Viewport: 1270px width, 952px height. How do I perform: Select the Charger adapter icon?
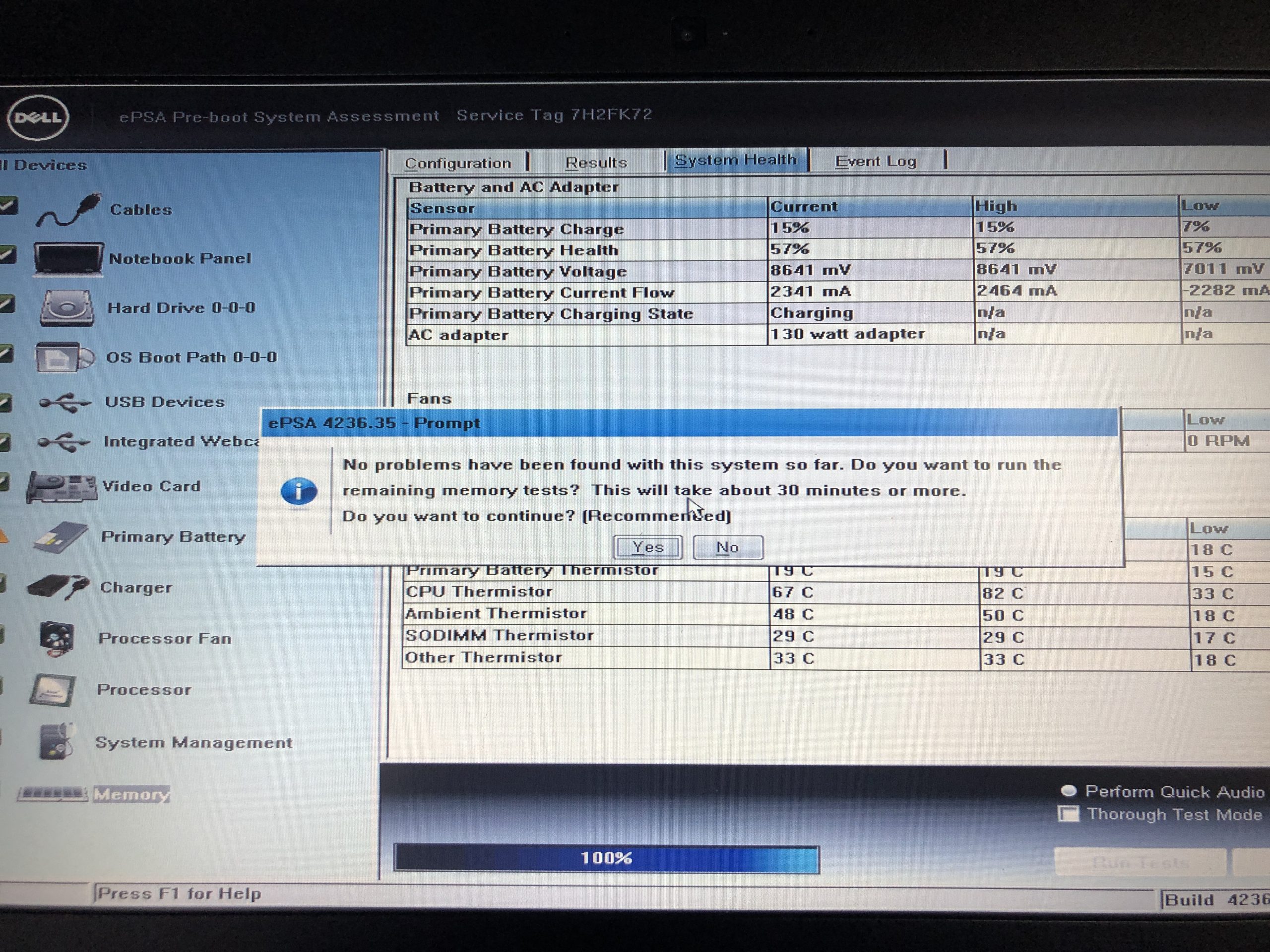click(x=58, y=587)
